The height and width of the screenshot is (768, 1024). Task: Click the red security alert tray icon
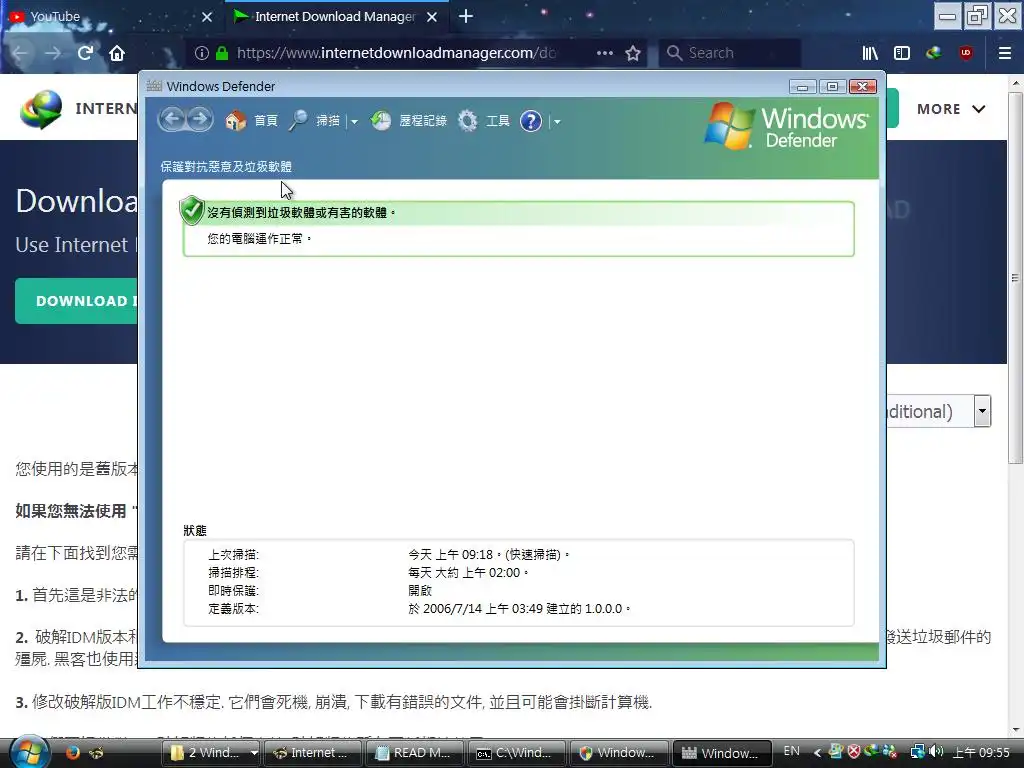(x=854, y=751)
